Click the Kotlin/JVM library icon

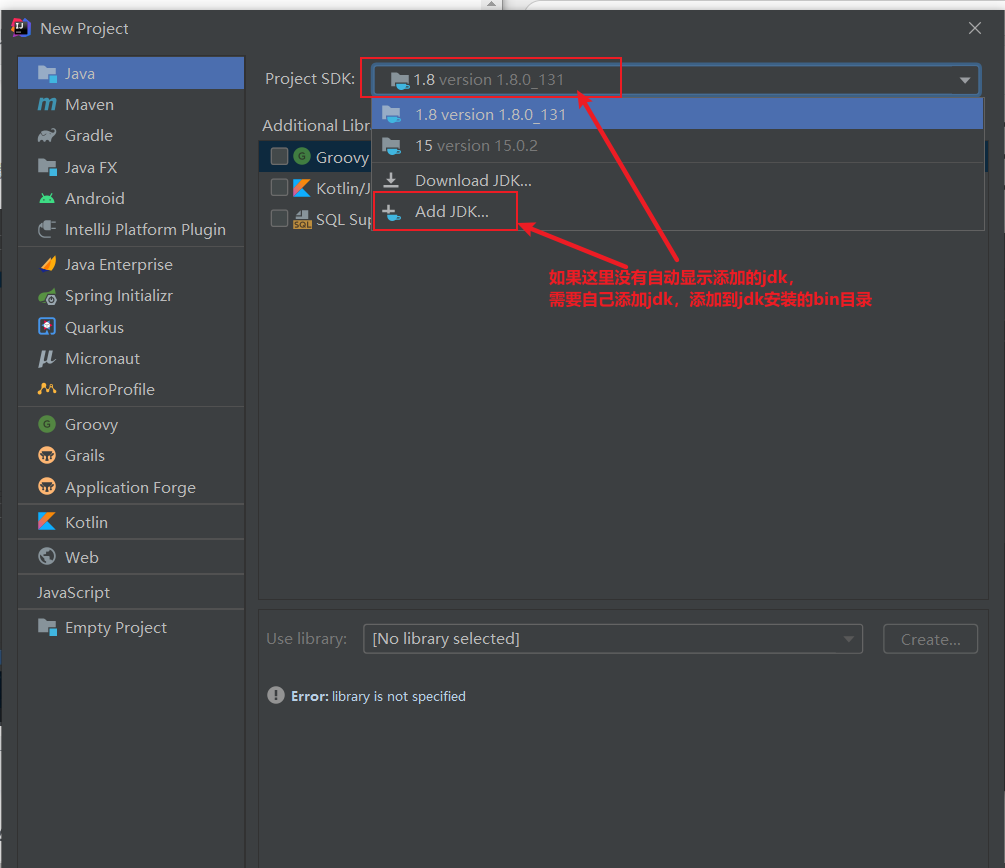click(302, 188)
